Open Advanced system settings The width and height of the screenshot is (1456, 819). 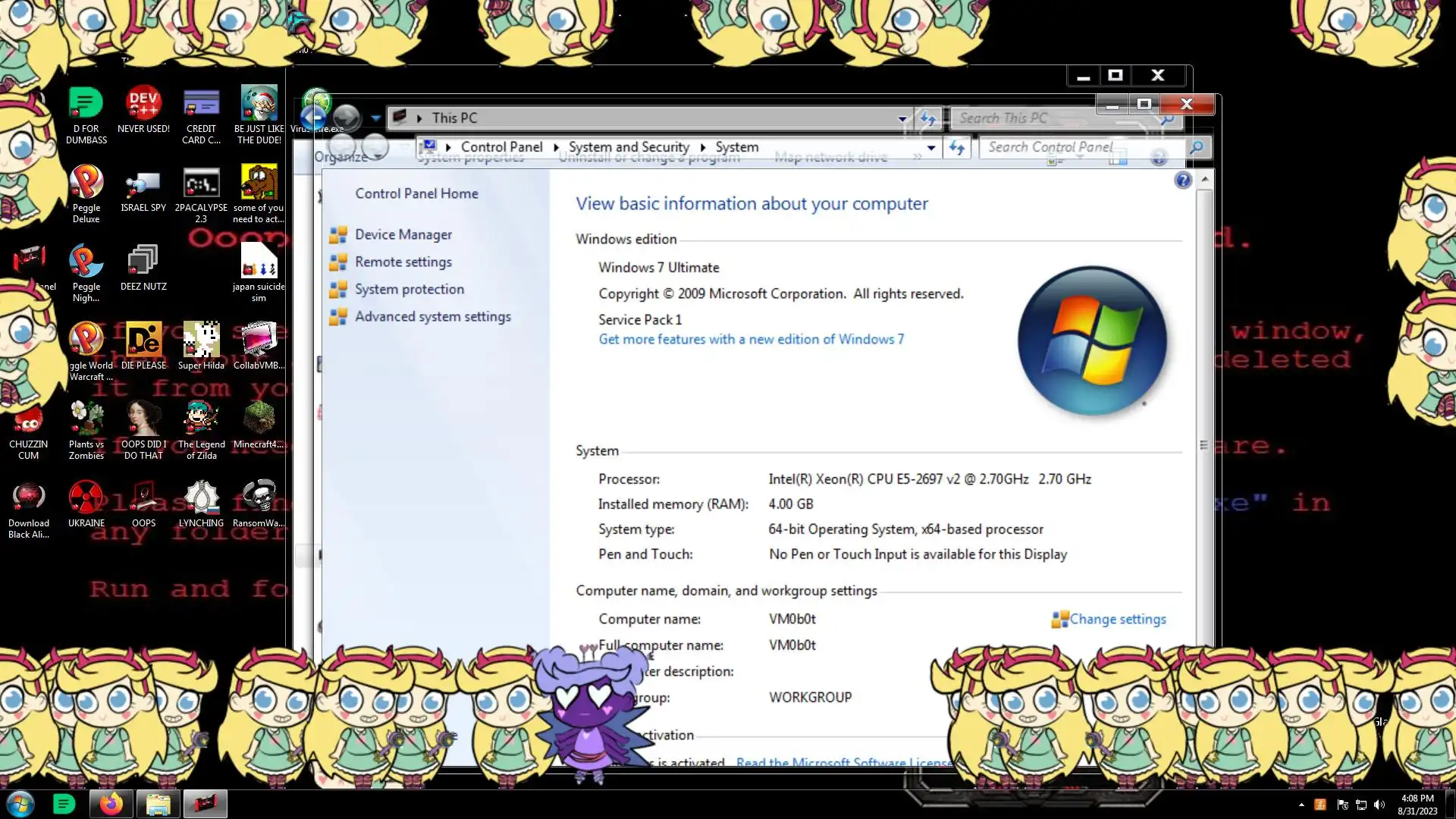click(x=432, y=316)
